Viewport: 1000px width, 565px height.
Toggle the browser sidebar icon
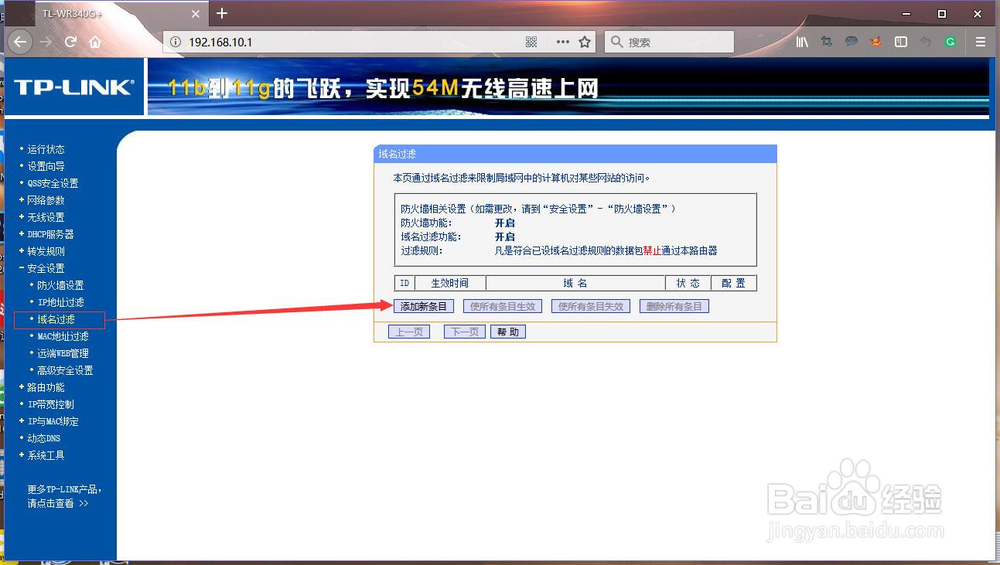(901, 42)
